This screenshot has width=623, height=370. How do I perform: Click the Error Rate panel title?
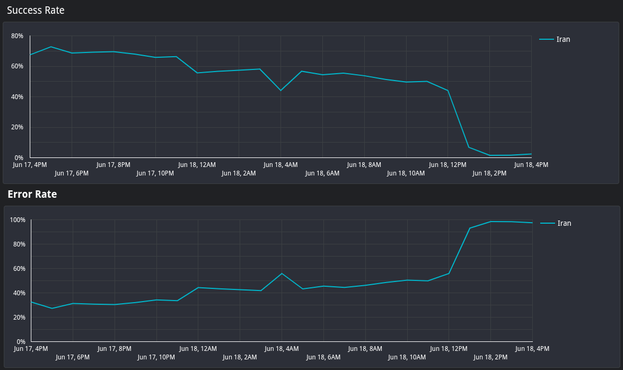click(x=32, y=194)
